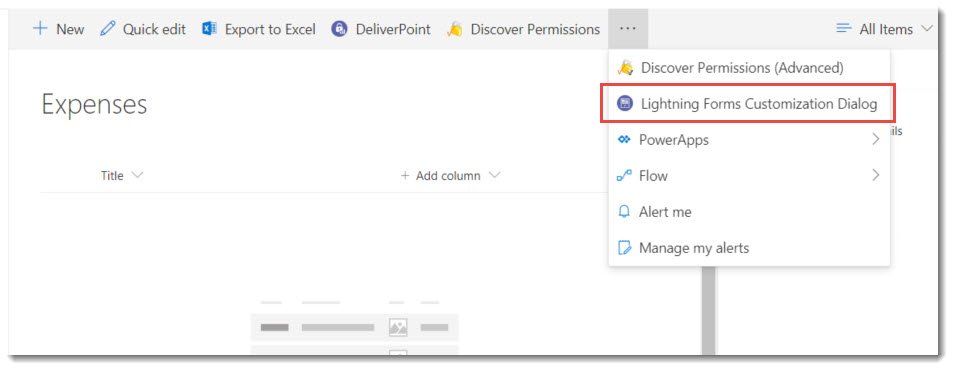Click the Alert me bell icon
Screen dimensions: 953x370
[x=624, y=211]
